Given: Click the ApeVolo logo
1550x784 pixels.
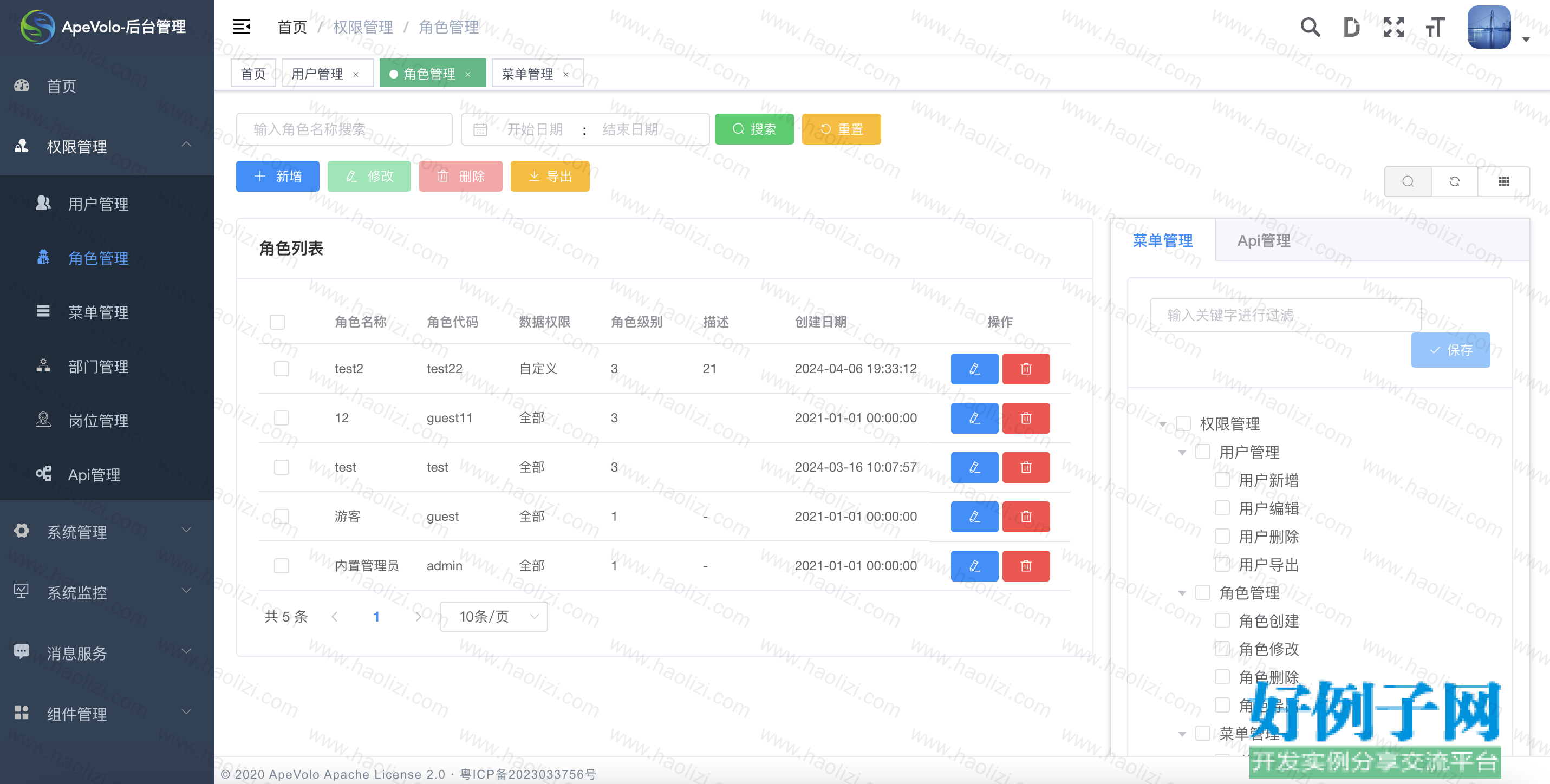Looking at the screenshot, I should 37,27.
